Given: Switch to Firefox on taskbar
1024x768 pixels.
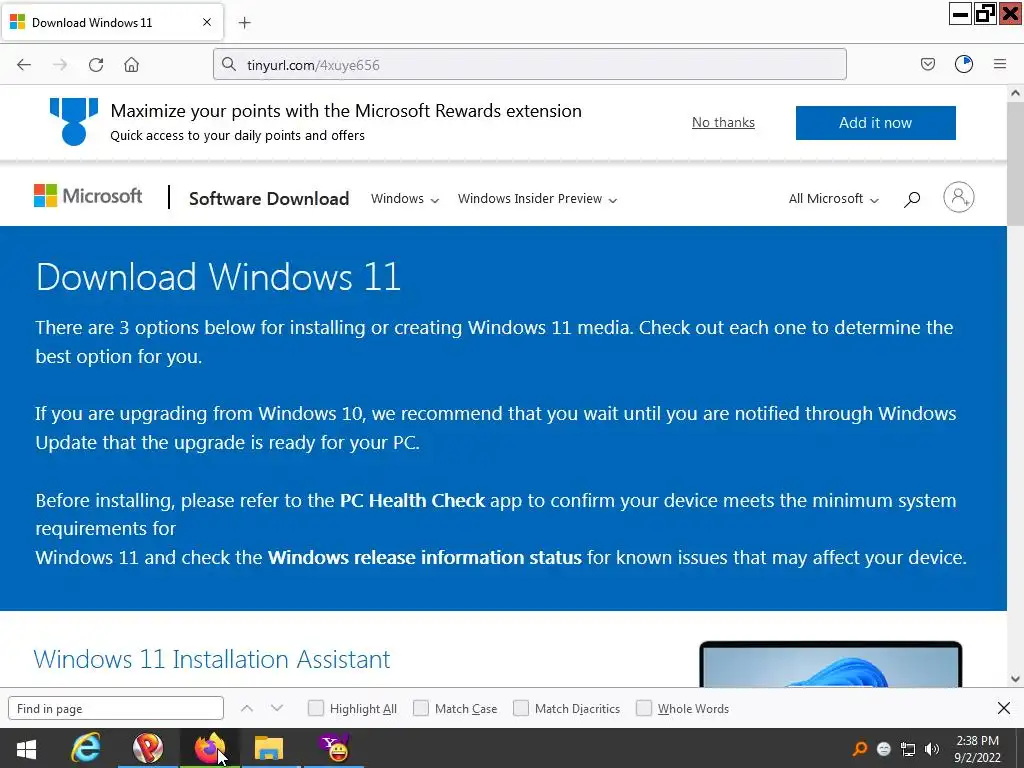Looking at the screenshot, I should click(x=210, y=748).
